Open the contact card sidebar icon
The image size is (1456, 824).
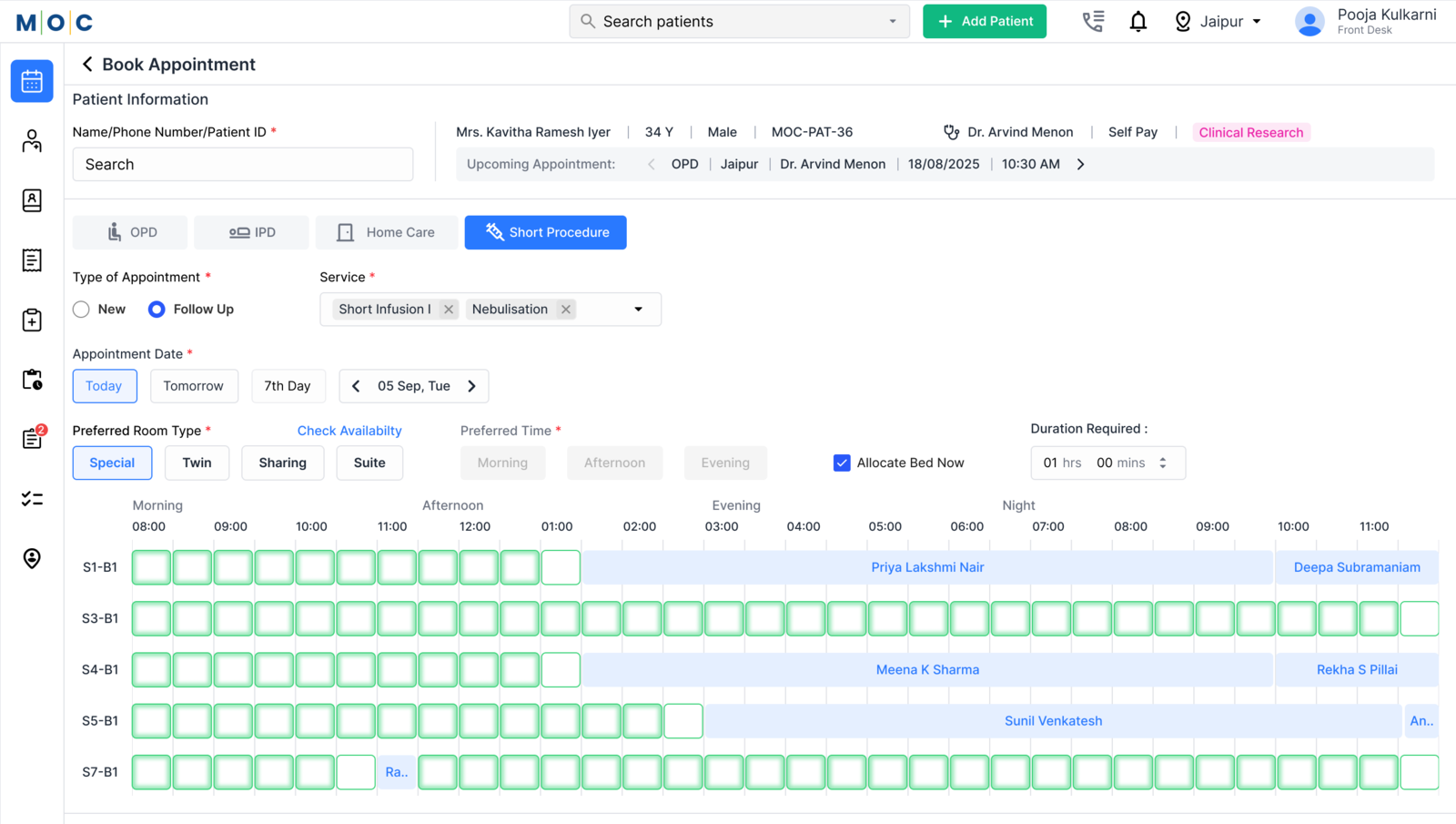point(32,200)
